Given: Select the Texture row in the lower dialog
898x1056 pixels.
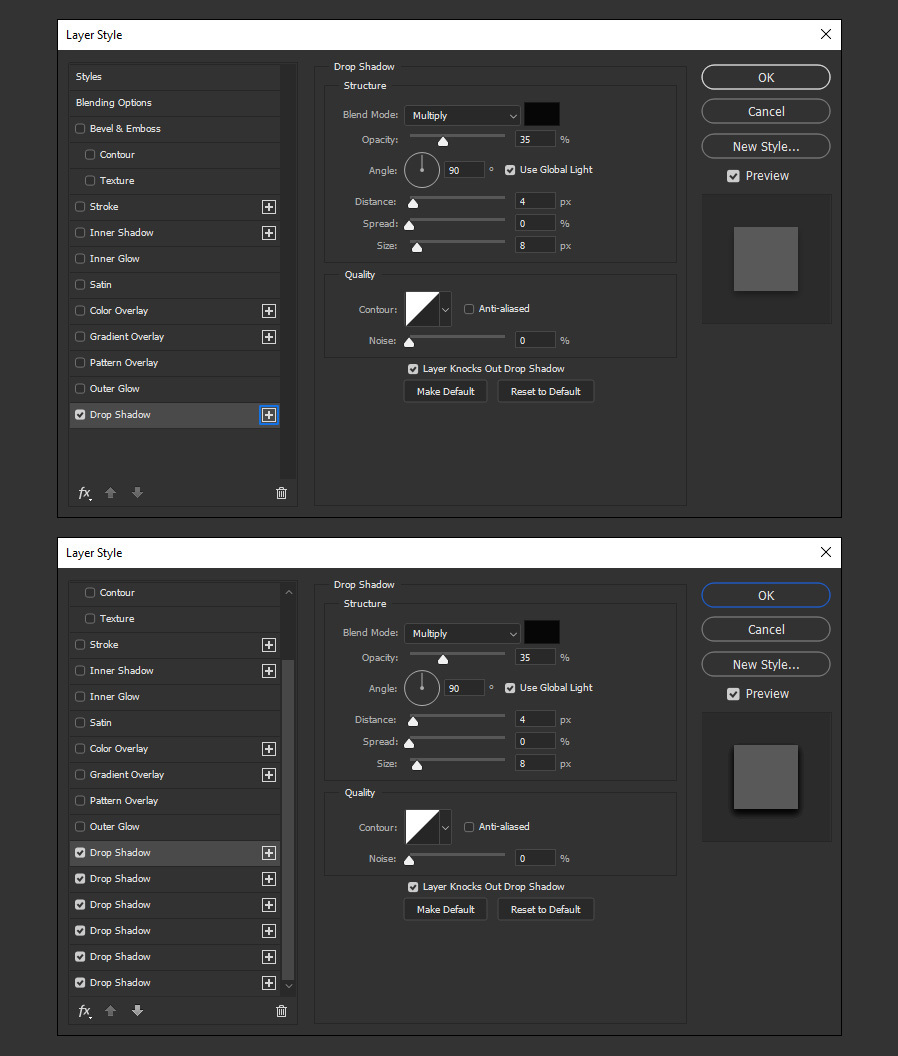Looking at the screenshot, I should click(x=174, y=619).
